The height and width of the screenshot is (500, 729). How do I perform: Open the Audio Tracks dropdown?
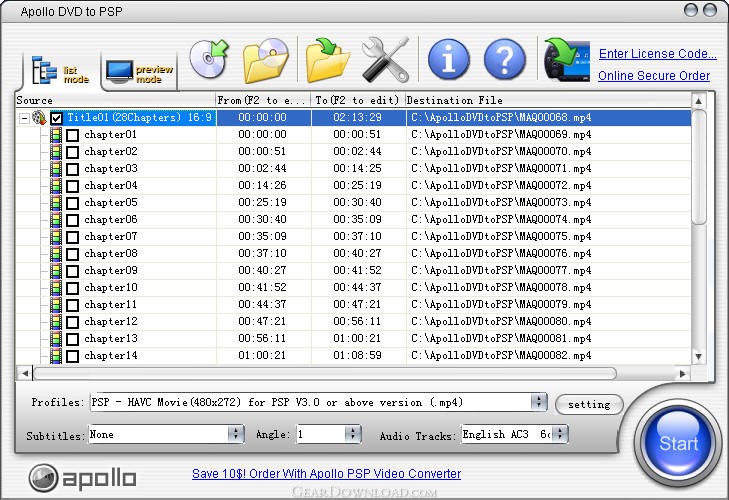560,434
